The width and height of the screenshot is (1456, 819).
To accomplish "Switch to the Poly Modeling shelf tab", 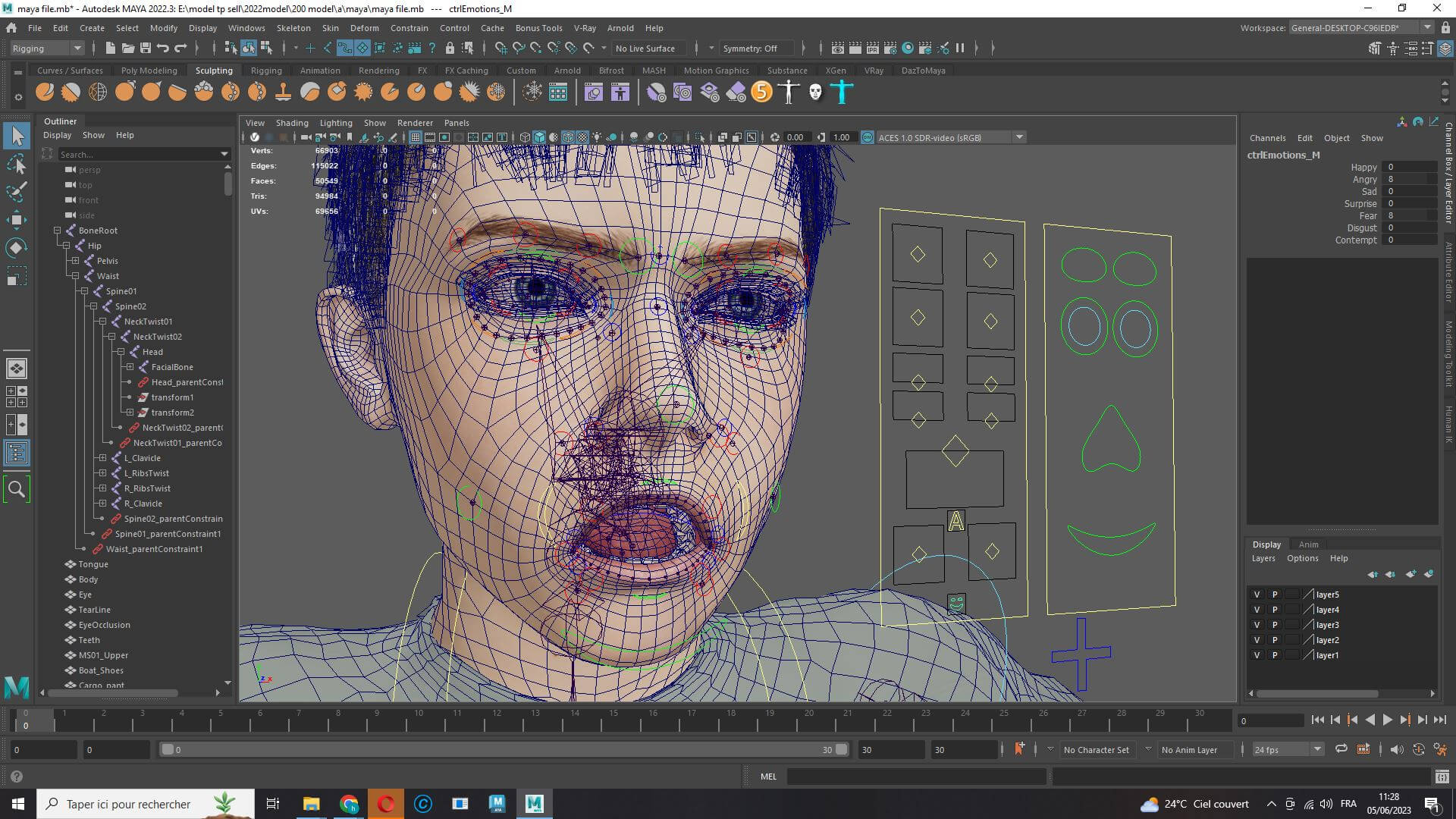I will coord(149,71).
